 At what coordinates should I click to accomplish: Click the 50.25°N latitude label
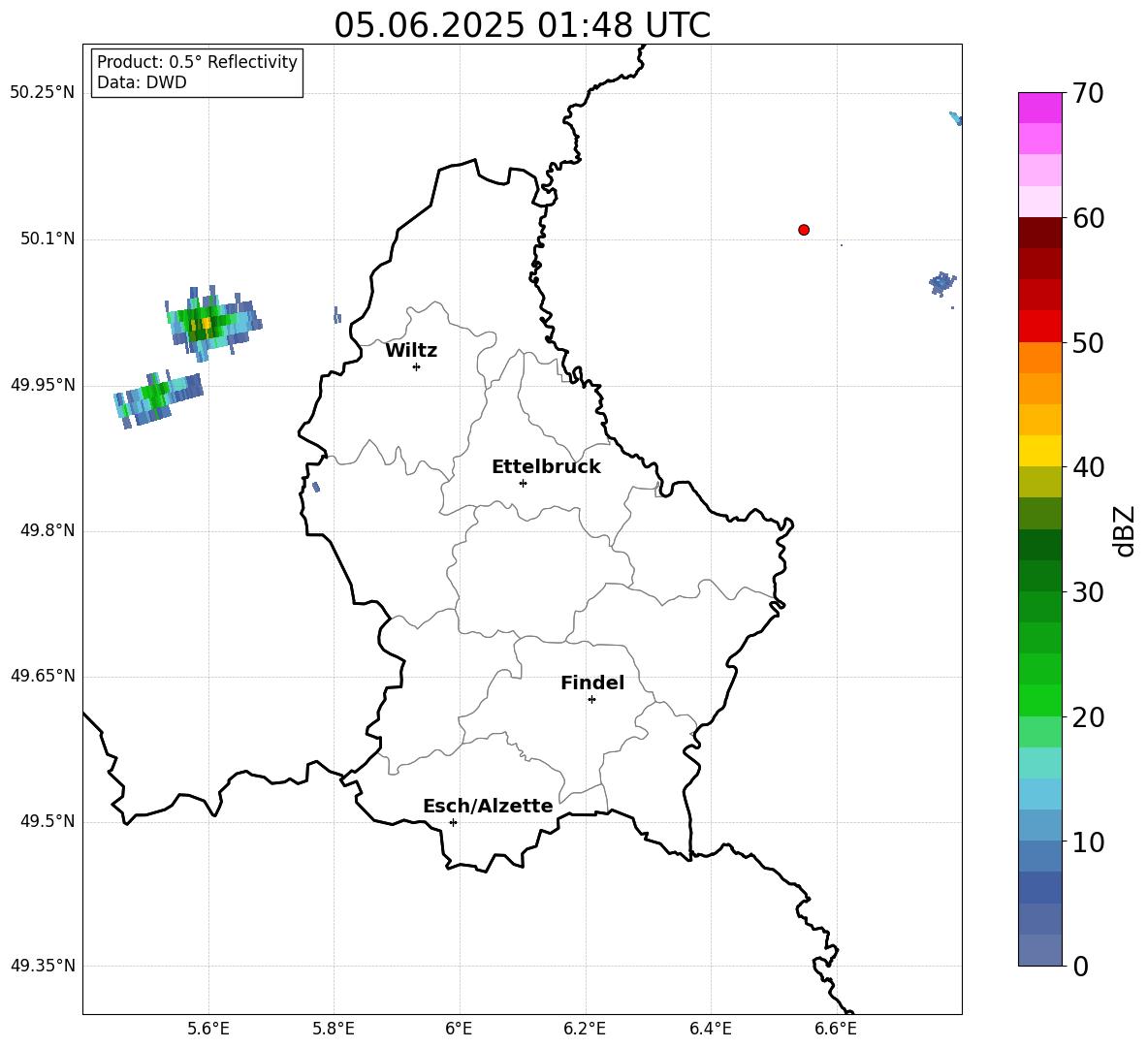click(43, 93)
